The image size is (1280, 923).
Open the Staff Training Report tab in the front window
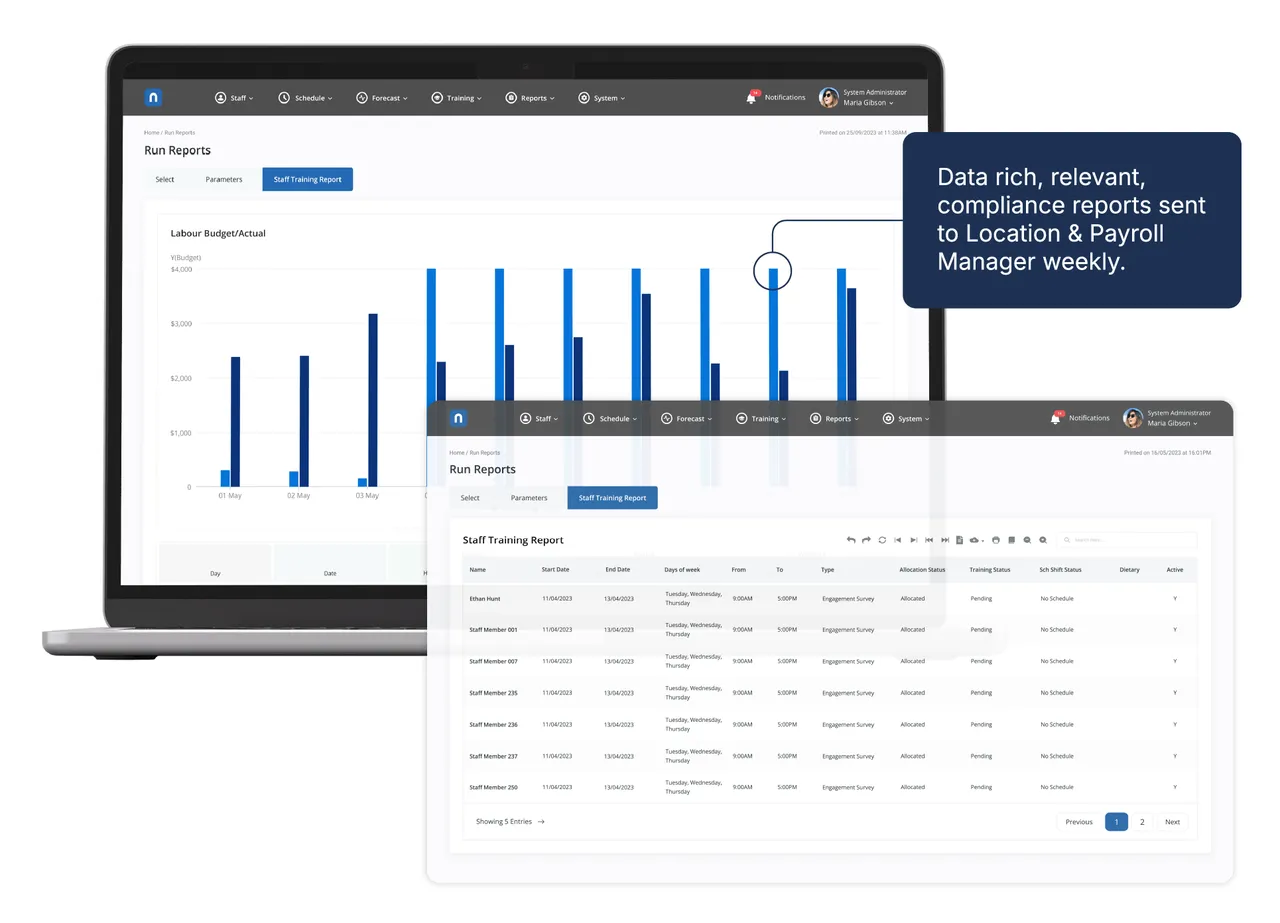pos(612,498)
